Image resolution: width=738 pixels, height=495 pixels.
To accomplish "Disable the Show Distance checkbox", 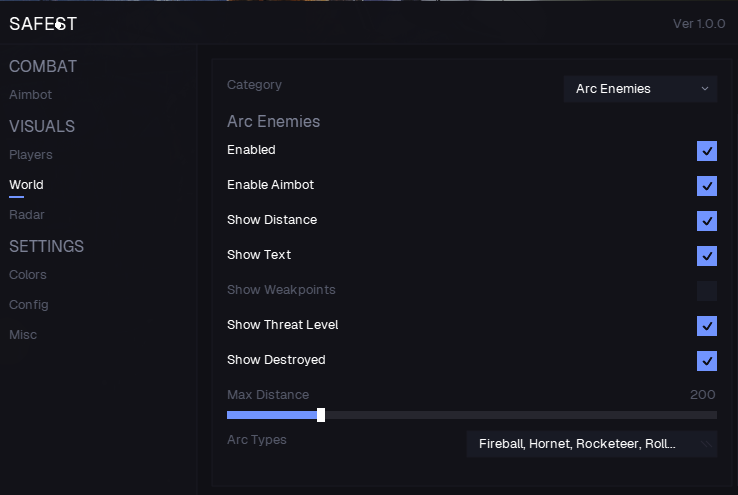I will click(x=706, y=221).
